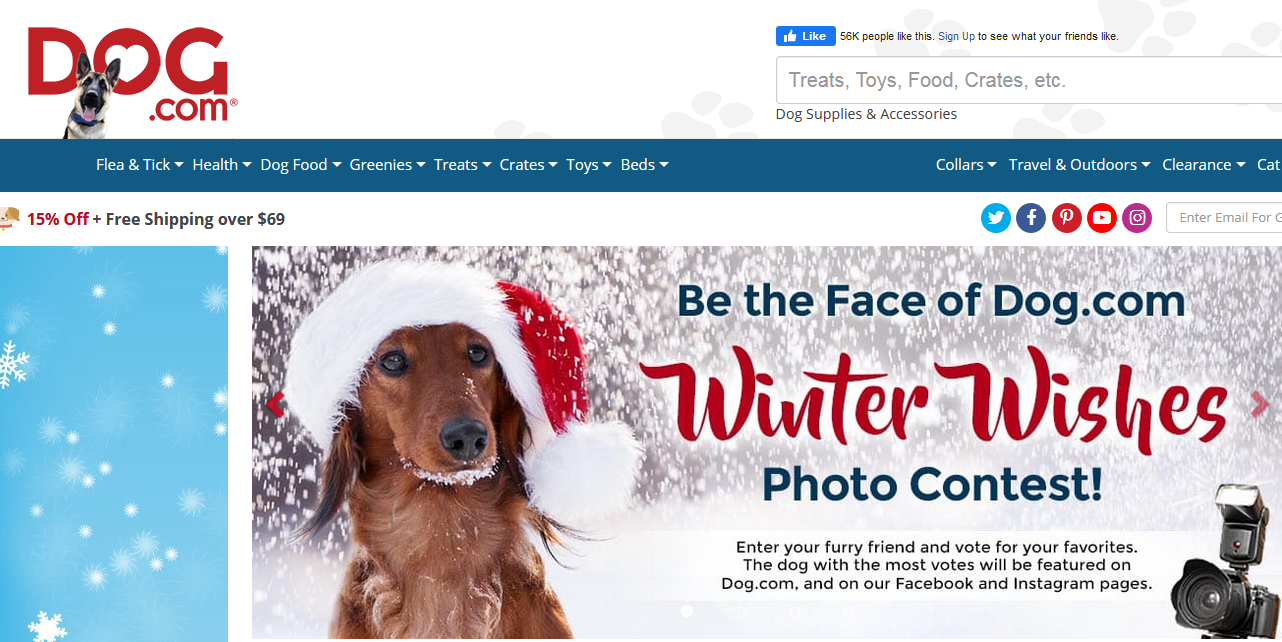Click the Facebook Like button
Image resolution: width=1282 pixels, height=642 pixels.
coord(805,36)
